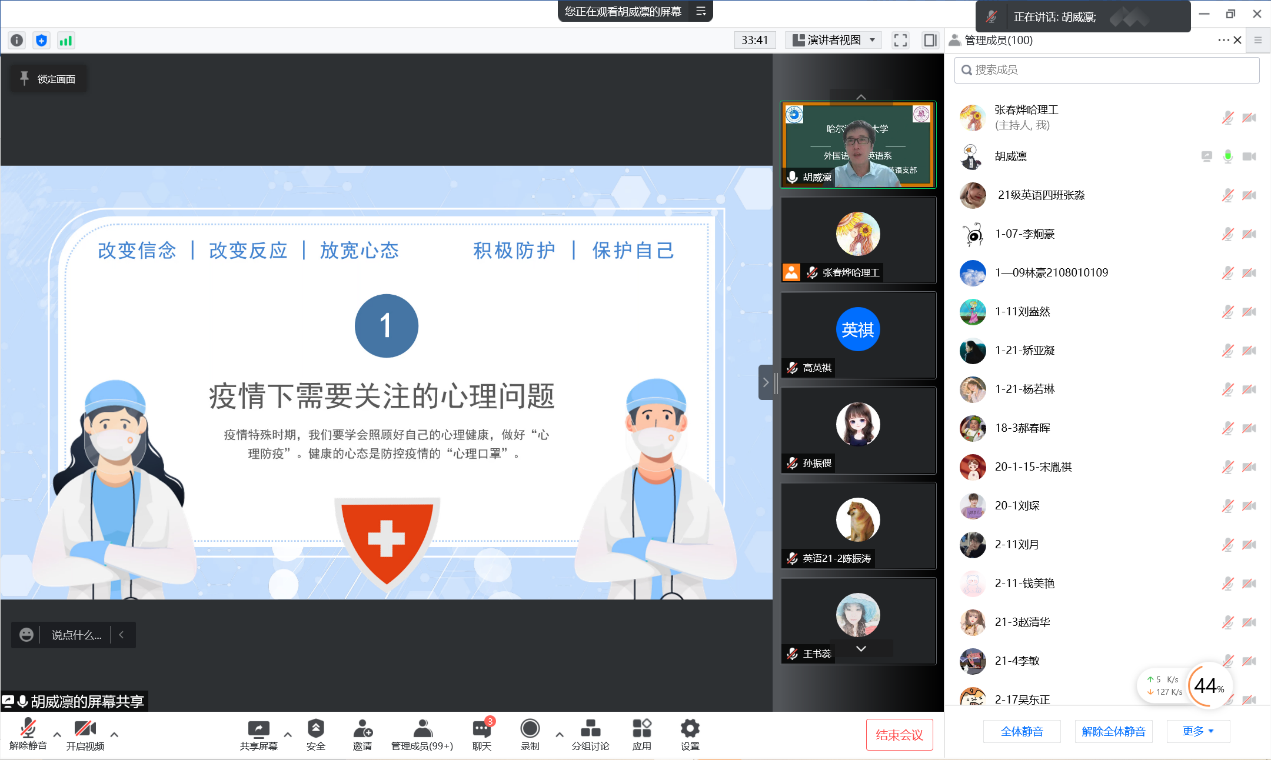The height and width of the screenshot is (760, 1271).
Task: Open the 应用 apps icon
Action: 642,729
